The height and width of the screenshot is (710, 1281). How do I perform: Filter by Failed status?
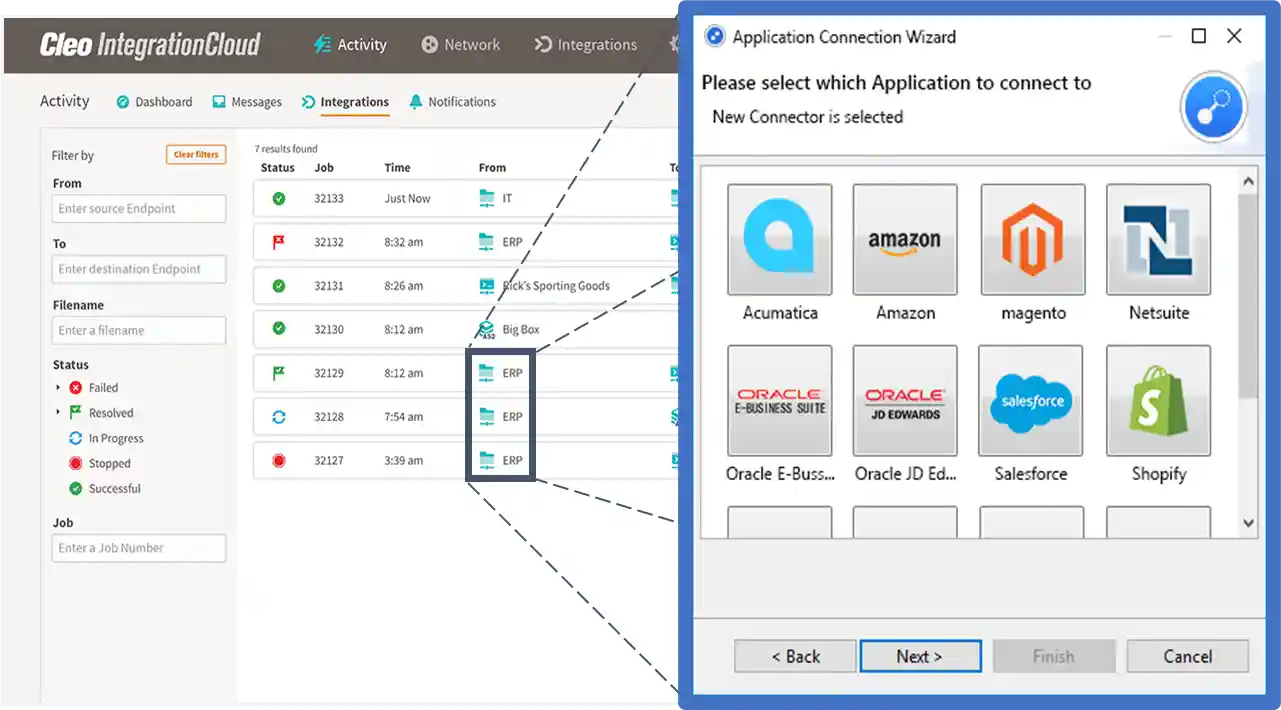(x=103, y=388)
